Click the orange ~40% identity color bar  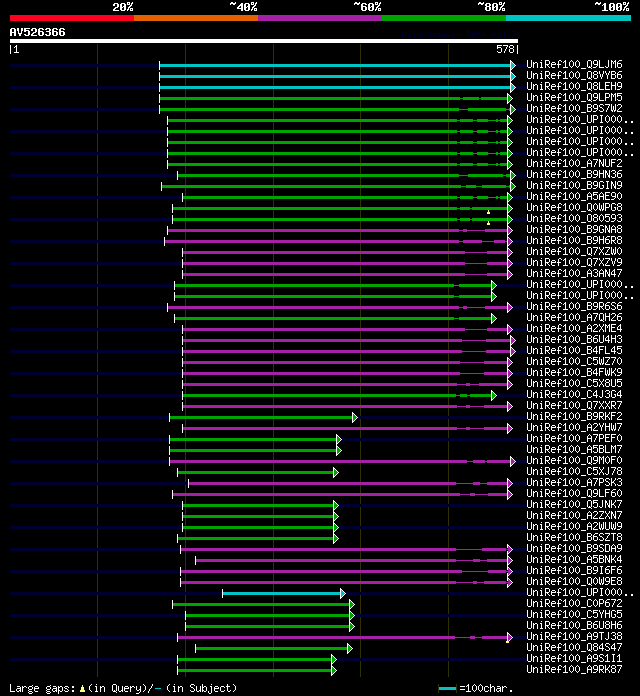click(196, 18)
